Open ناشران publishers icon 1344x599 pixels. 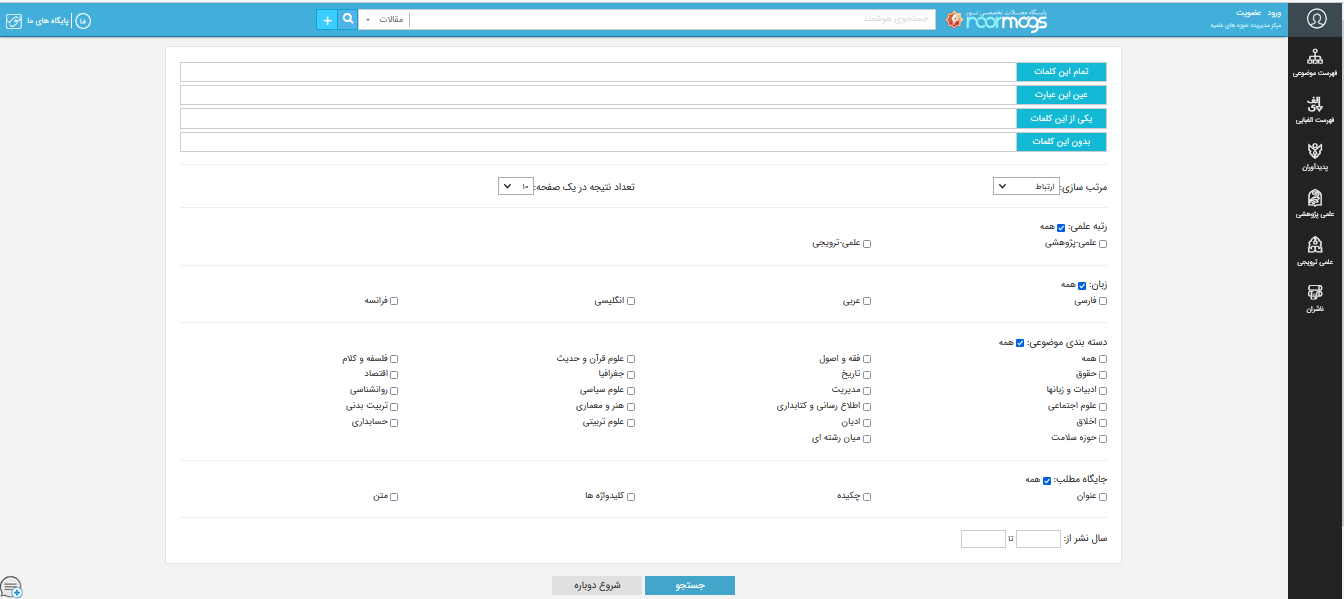[x=1315, y=297]
